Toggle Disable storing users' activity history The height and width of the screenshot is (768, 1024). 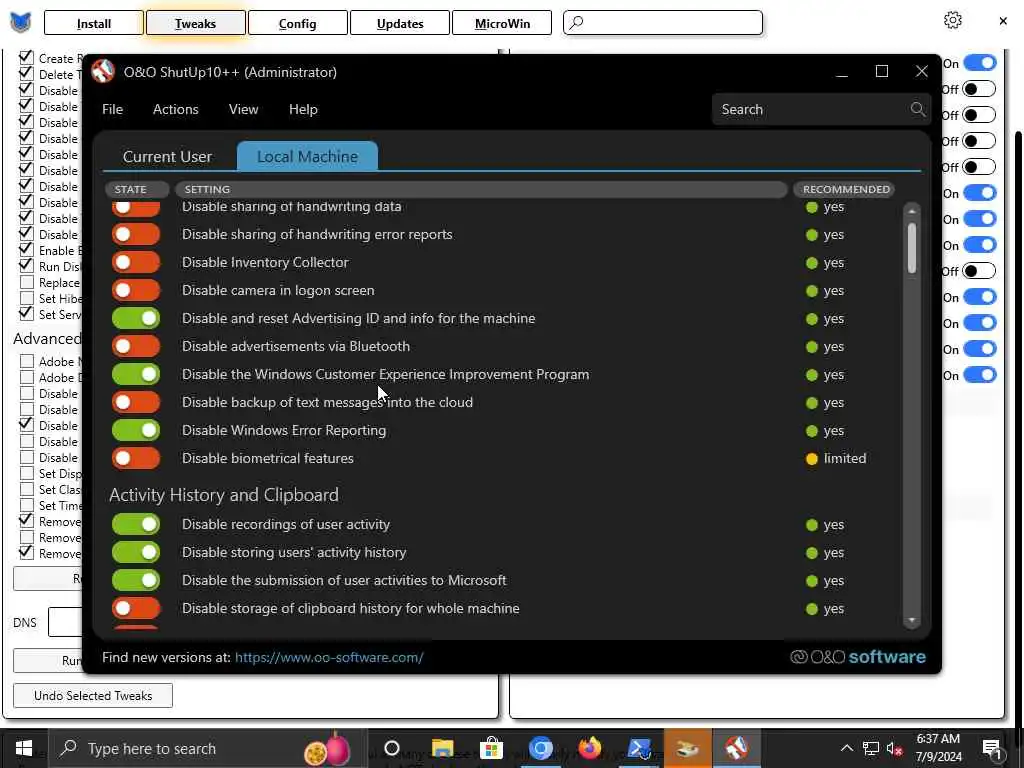tap(136, 552)
